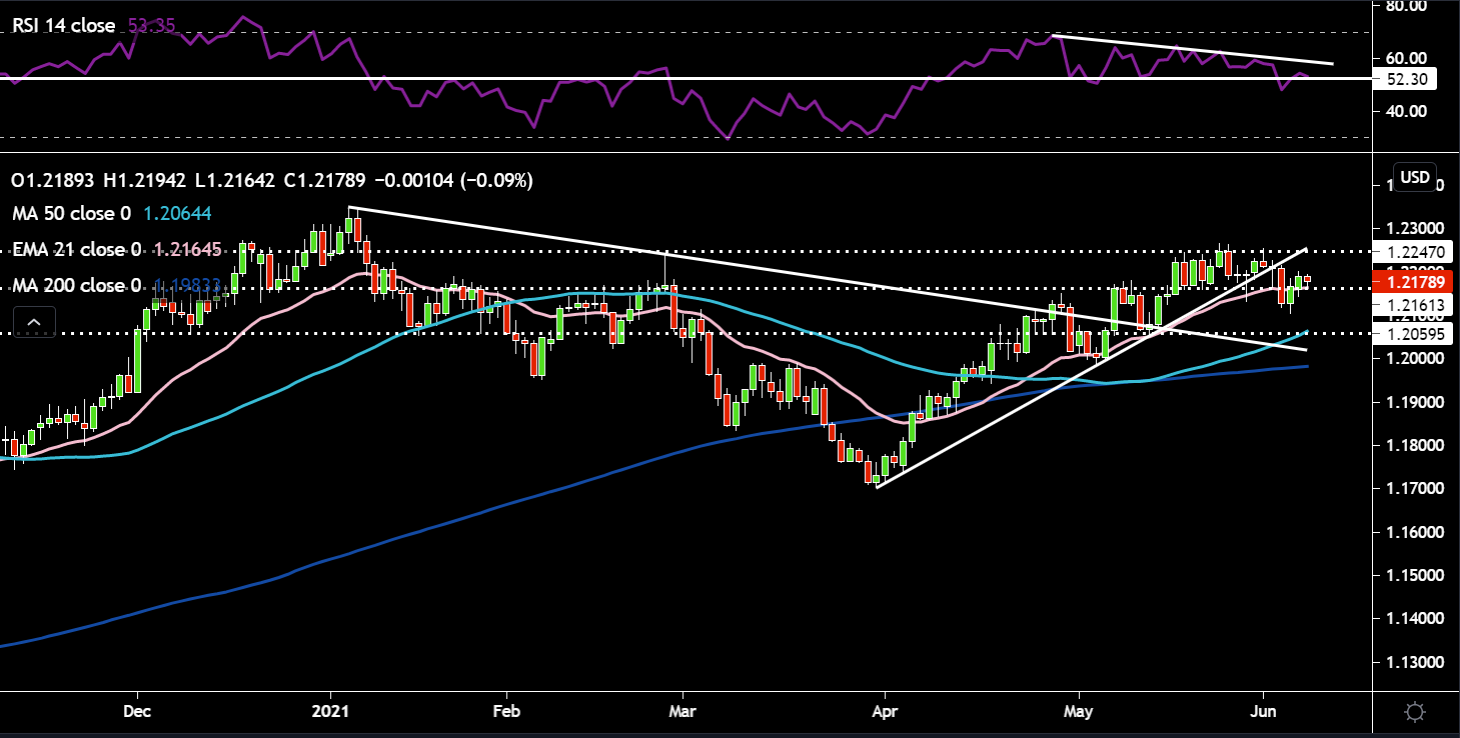The height and width of the screenshot is (738, 1460).
Task: Click the RSI 52.30 level label
Action: pos(1406,78)
